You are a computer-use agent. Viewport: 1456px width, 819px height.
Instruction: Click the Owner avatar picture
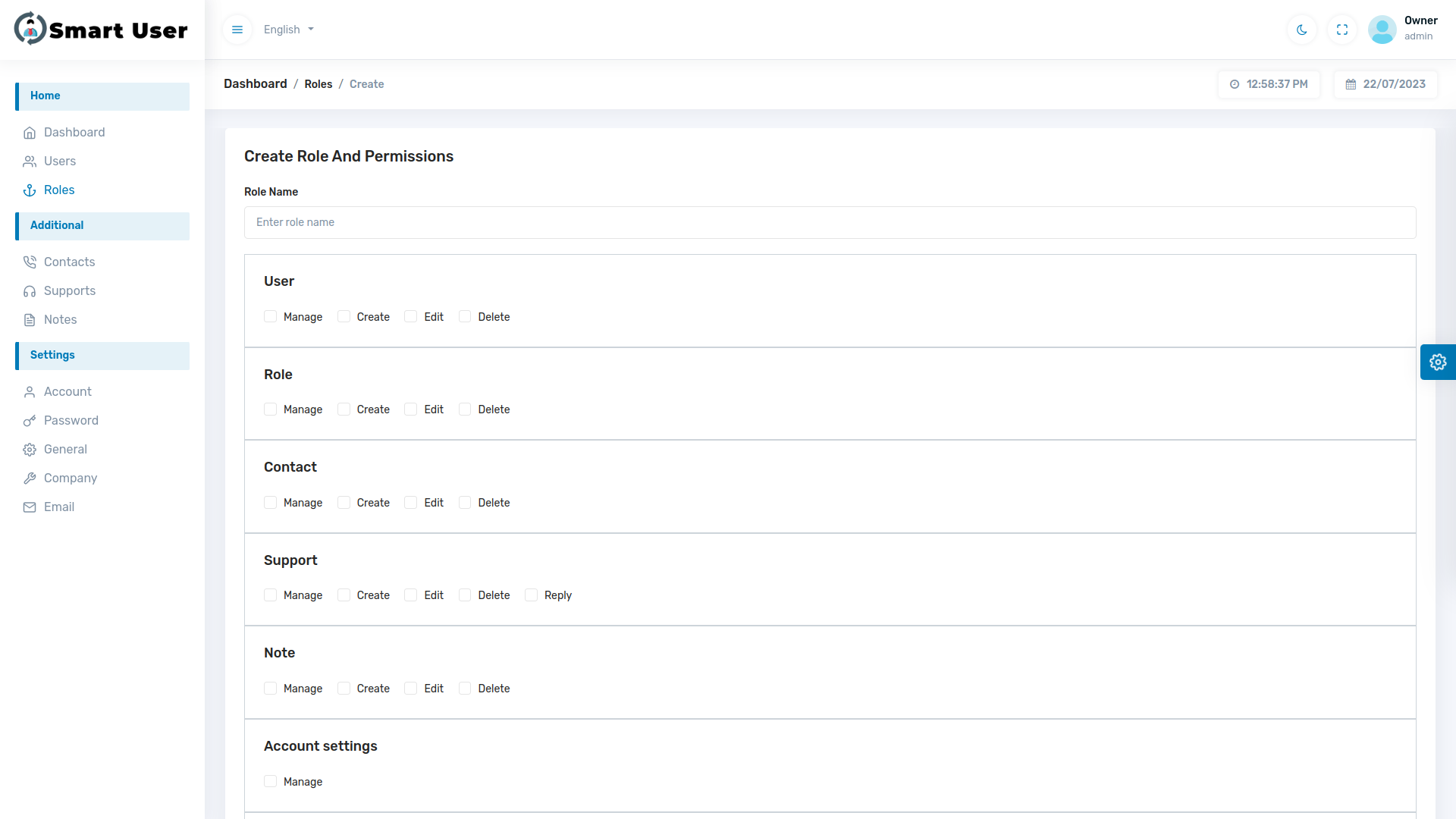point(1382,30)
